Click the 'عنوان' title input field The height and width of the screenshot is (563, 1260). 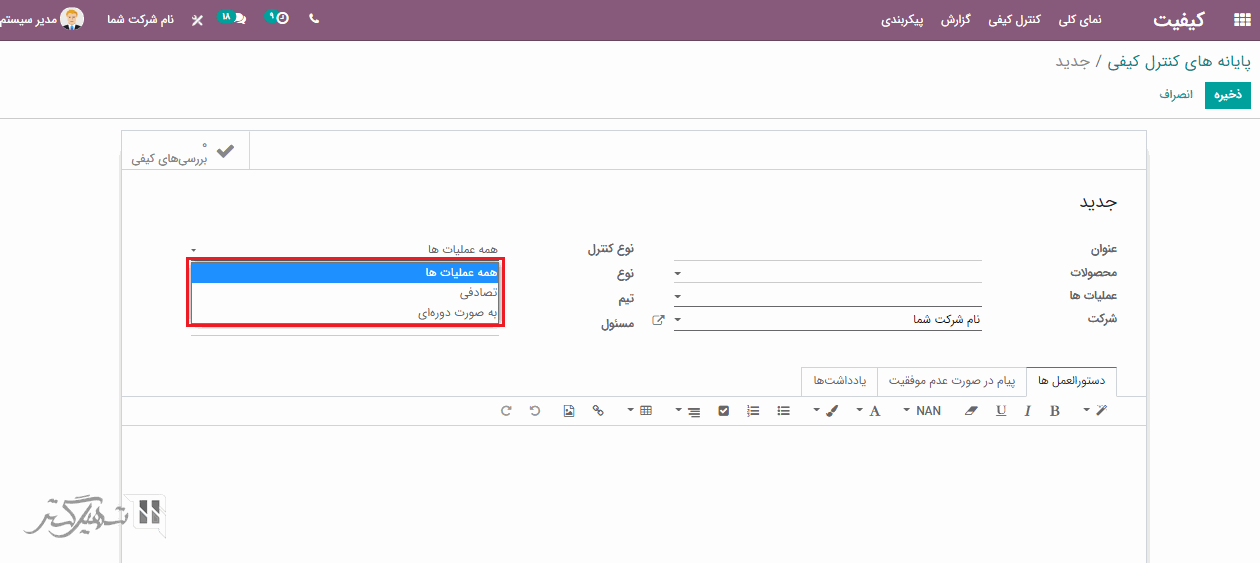point(827,249)
